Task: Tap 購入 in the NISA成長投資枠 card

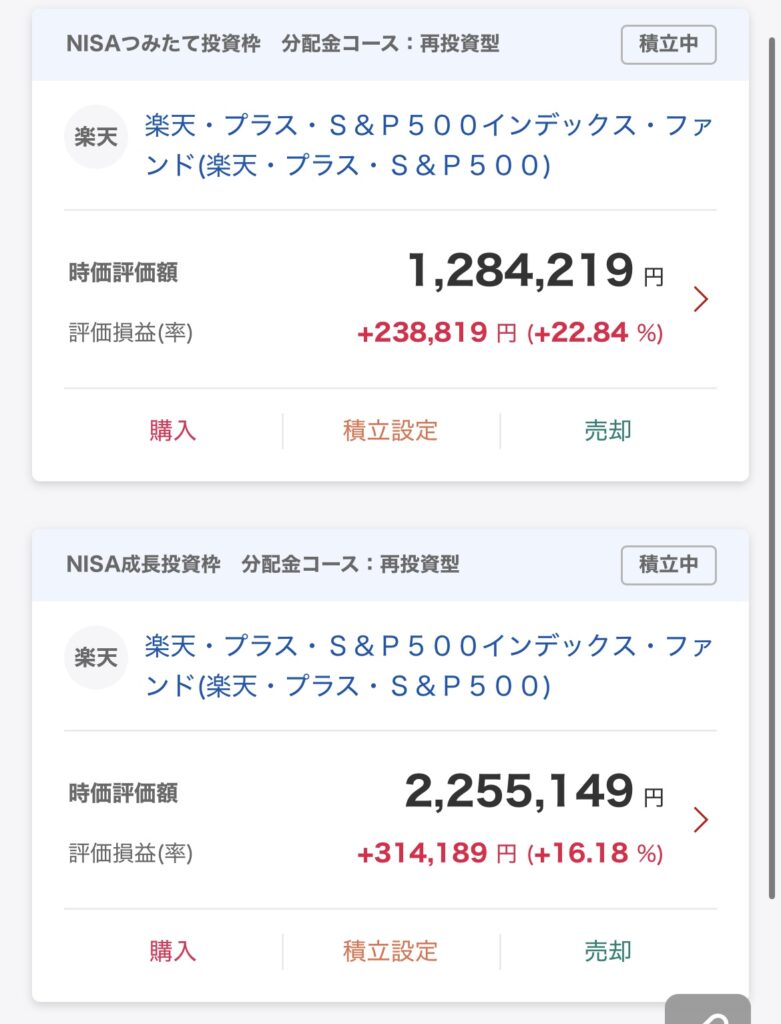Action: (x=173, y=951)
